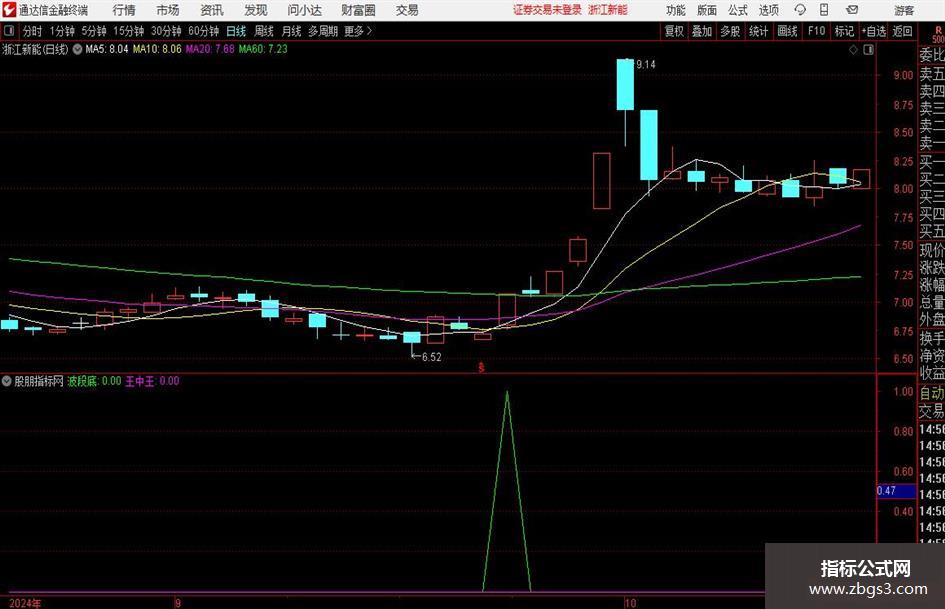Click the red $ marker under the candles
This screenshot has height=609, width=945.
[481, 367]
